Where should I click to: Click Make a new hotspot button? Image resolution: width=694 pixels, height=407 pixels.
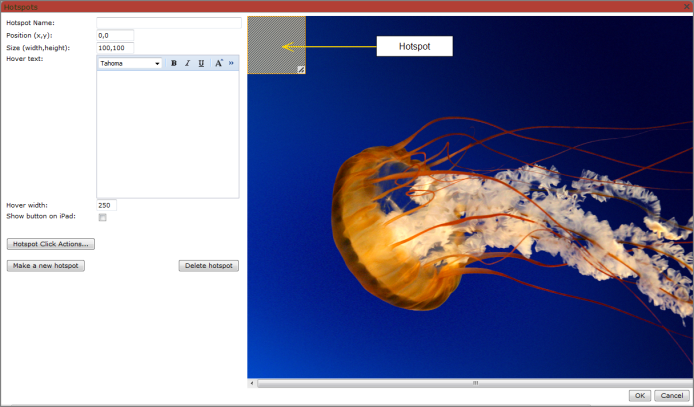click(x=46, y=265)
